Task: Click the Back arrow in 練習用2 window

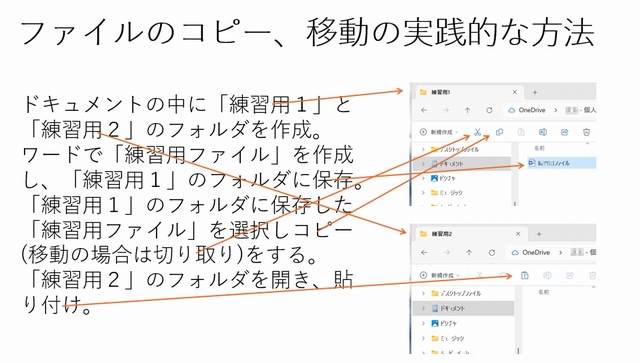Action: [424, 253]
